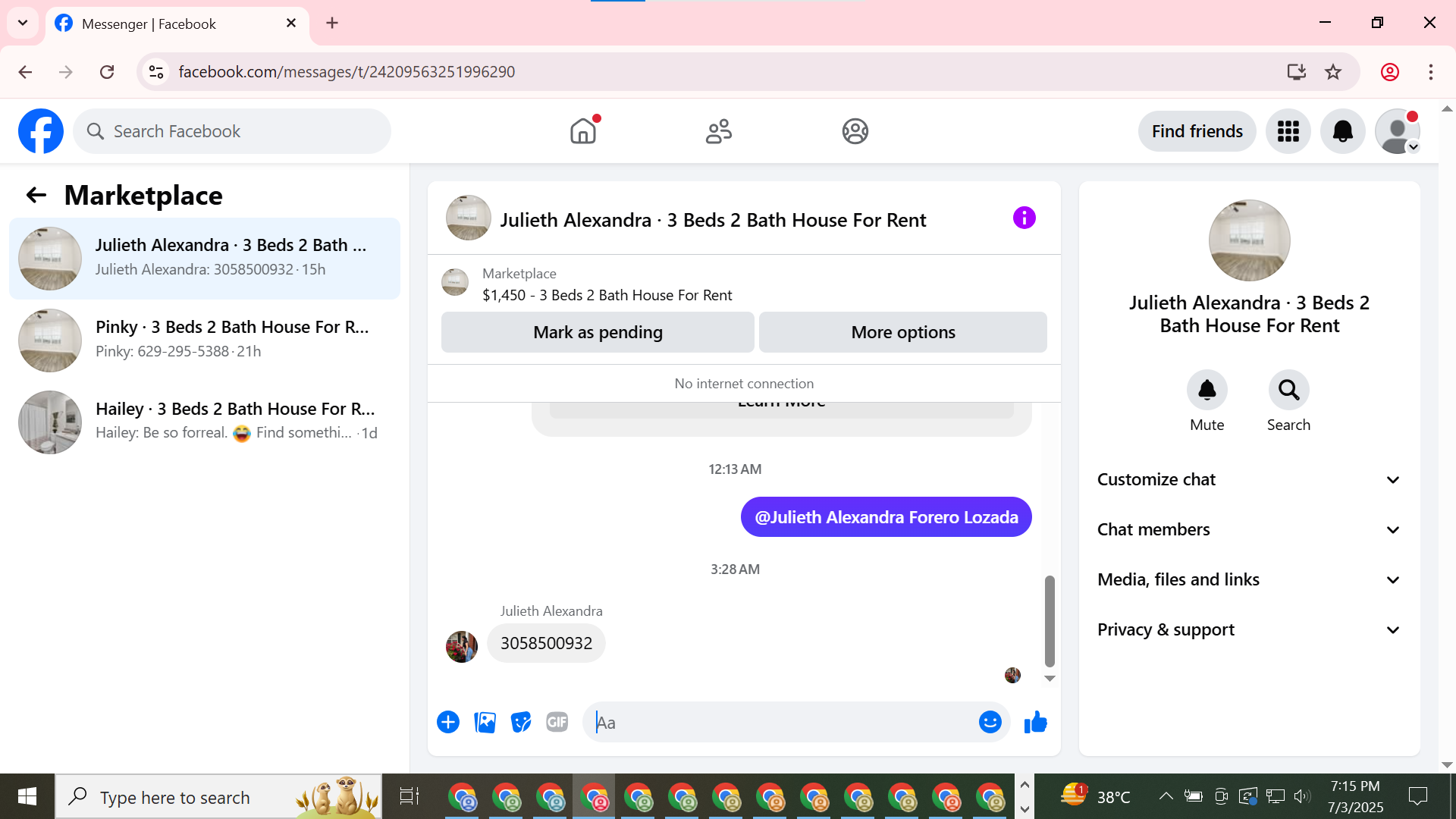Open the Friends tab in top navigation
The height and width of the screenshot is (819, 1456).
click(x=719, y=131)
